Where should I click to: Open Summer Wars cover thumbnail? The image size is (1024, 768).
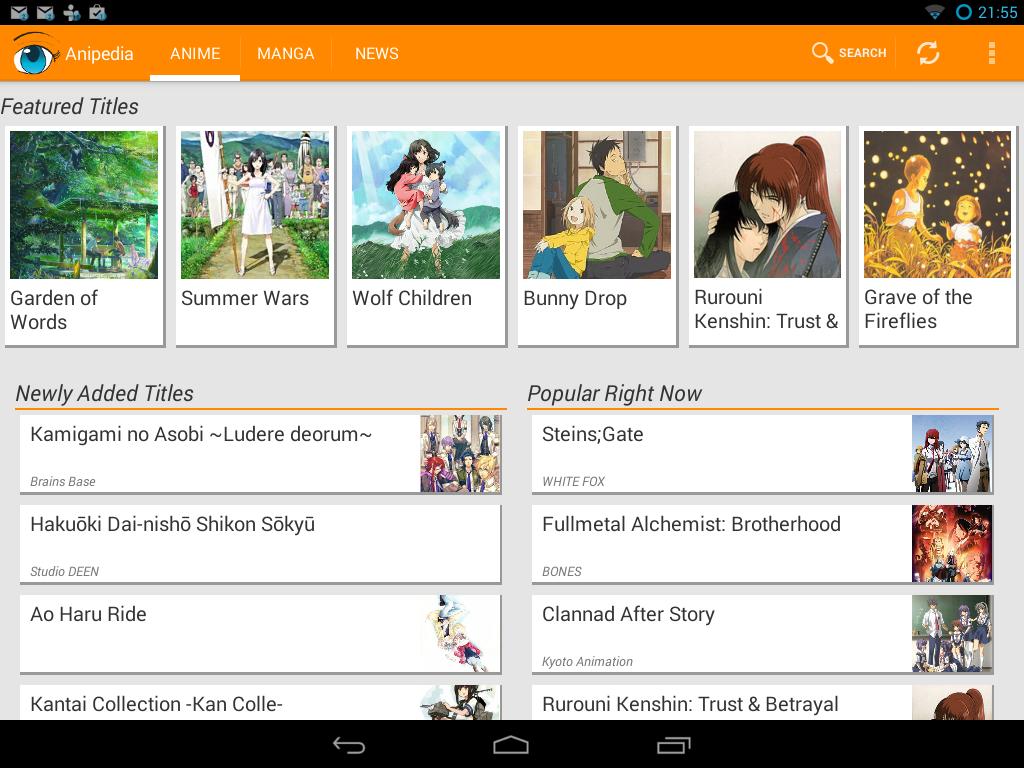click(255, 205)
